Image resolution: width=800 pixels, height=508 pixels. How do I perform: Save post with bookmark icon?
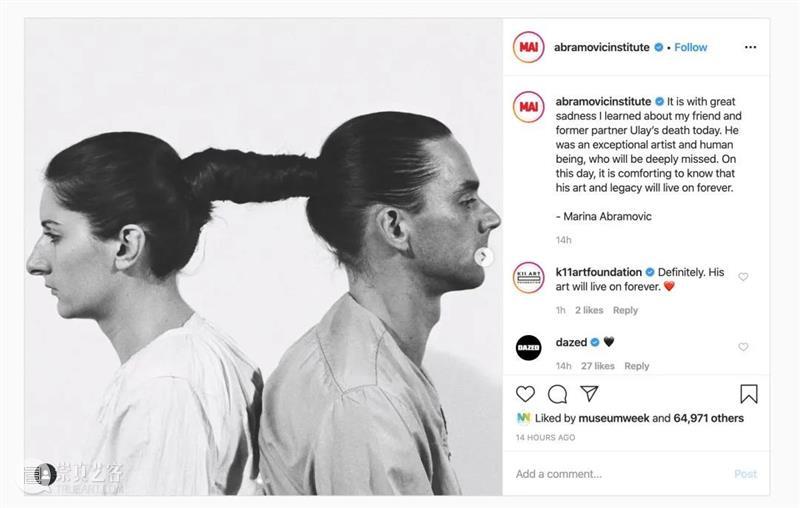click(748, 394)
